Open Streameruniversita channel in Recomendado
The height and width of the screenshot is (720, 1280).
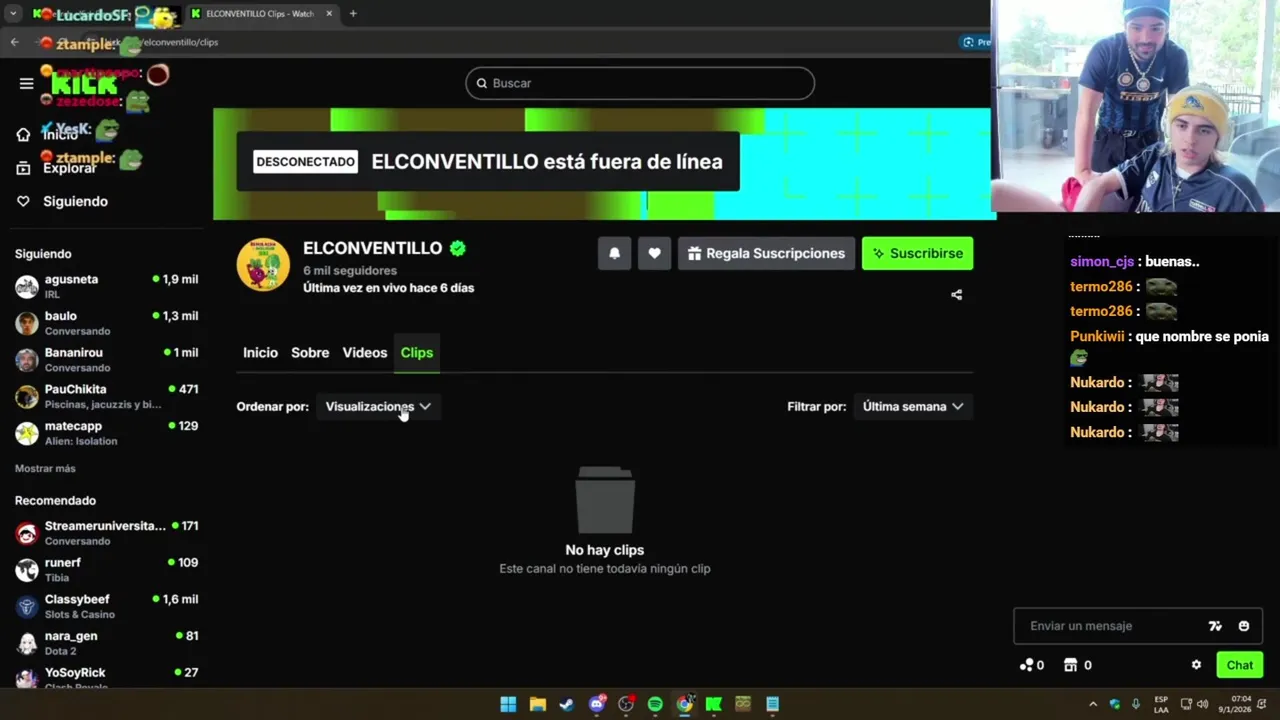pyautogui.click(x=105, y=533)
